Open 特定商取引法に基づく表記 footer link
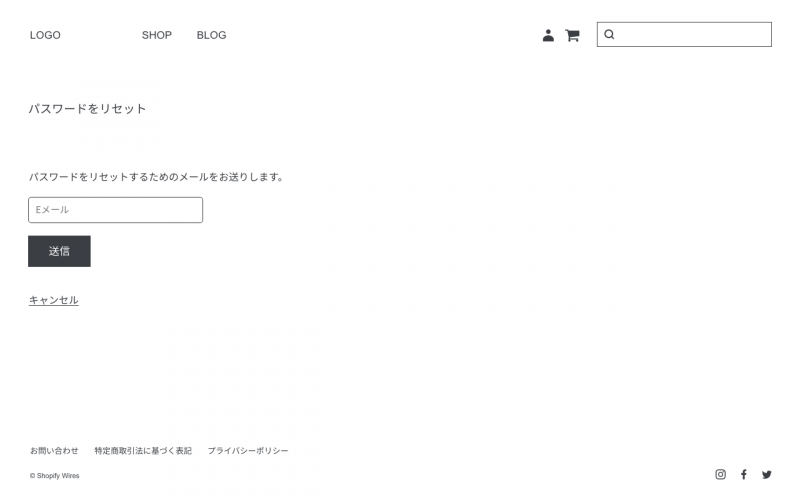 143,451
